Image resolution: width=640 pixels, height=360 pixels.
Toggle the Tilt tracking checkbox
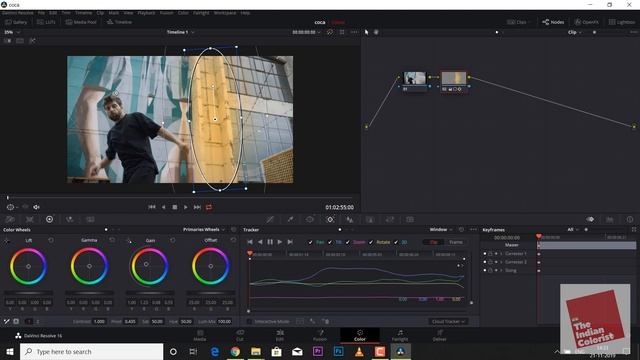point(330,242)
